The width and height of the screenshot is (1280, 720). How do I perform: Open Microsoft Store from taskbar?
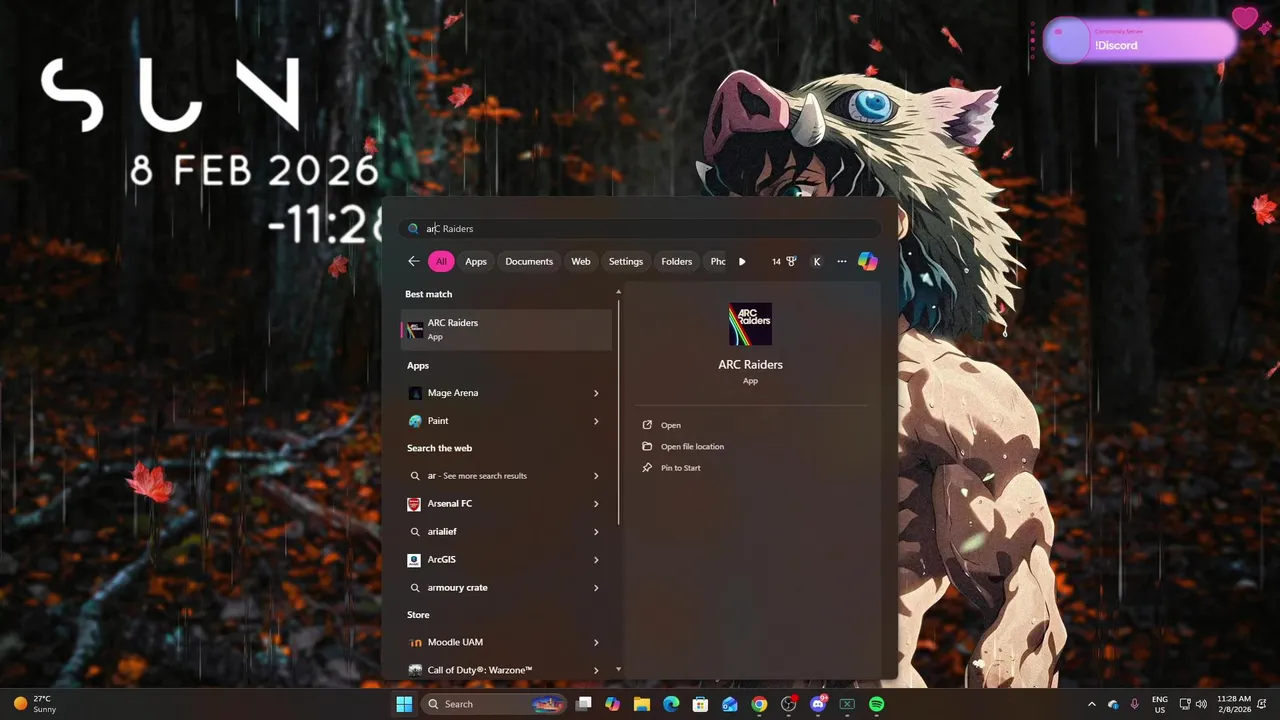[701, 704]
